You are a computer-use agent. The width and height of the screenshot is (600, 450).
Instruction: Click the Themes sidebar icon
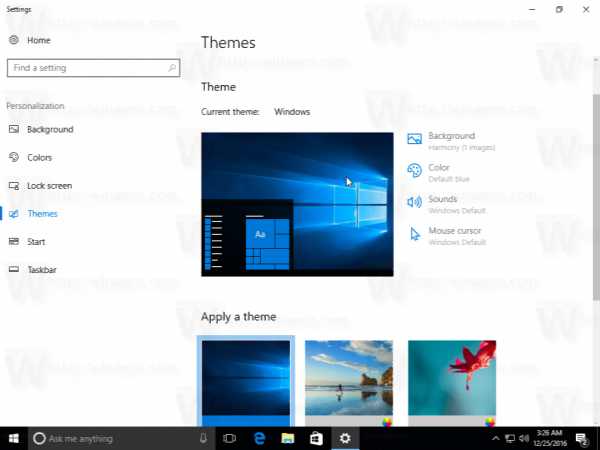point(14,214)
